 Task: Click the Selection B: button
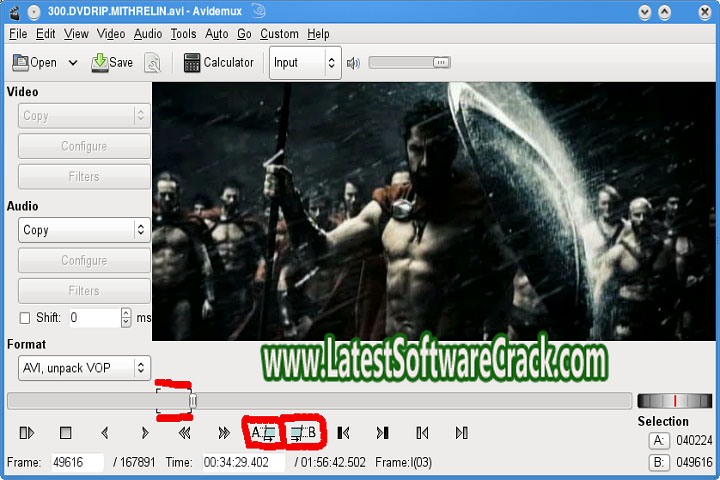(x=658, y=462)
